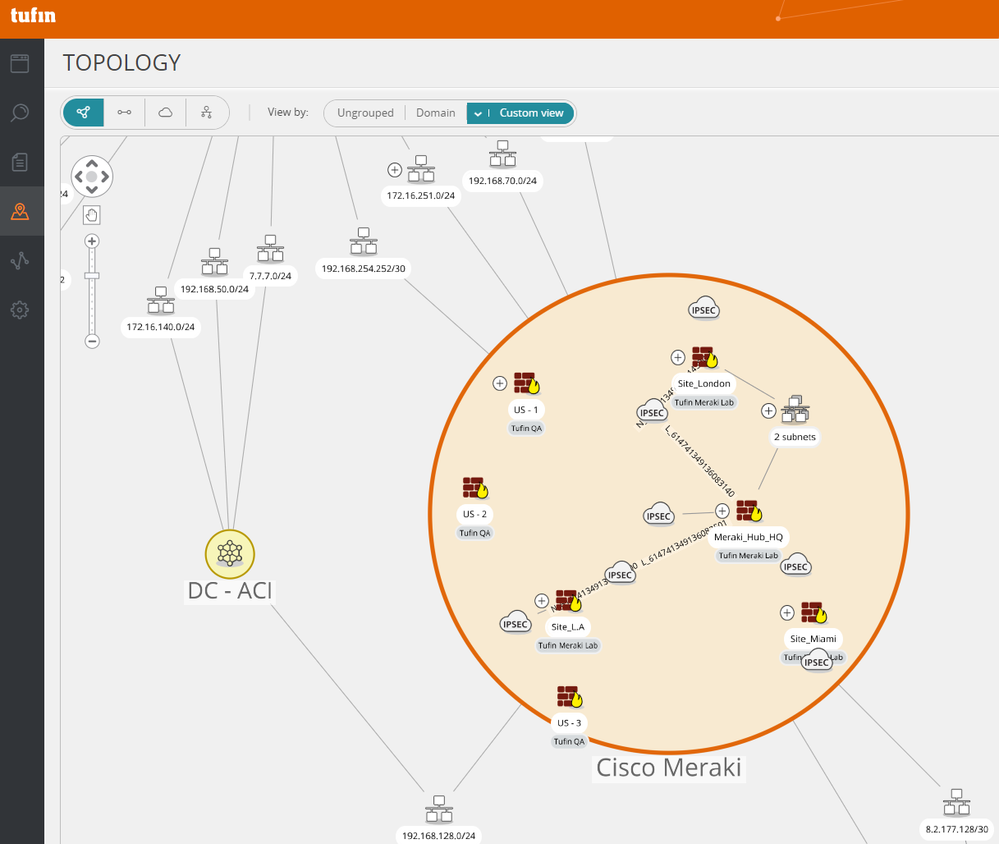Expand the 2 subnets group
Viewport: 999px width, 844px height.
[768, 411]
